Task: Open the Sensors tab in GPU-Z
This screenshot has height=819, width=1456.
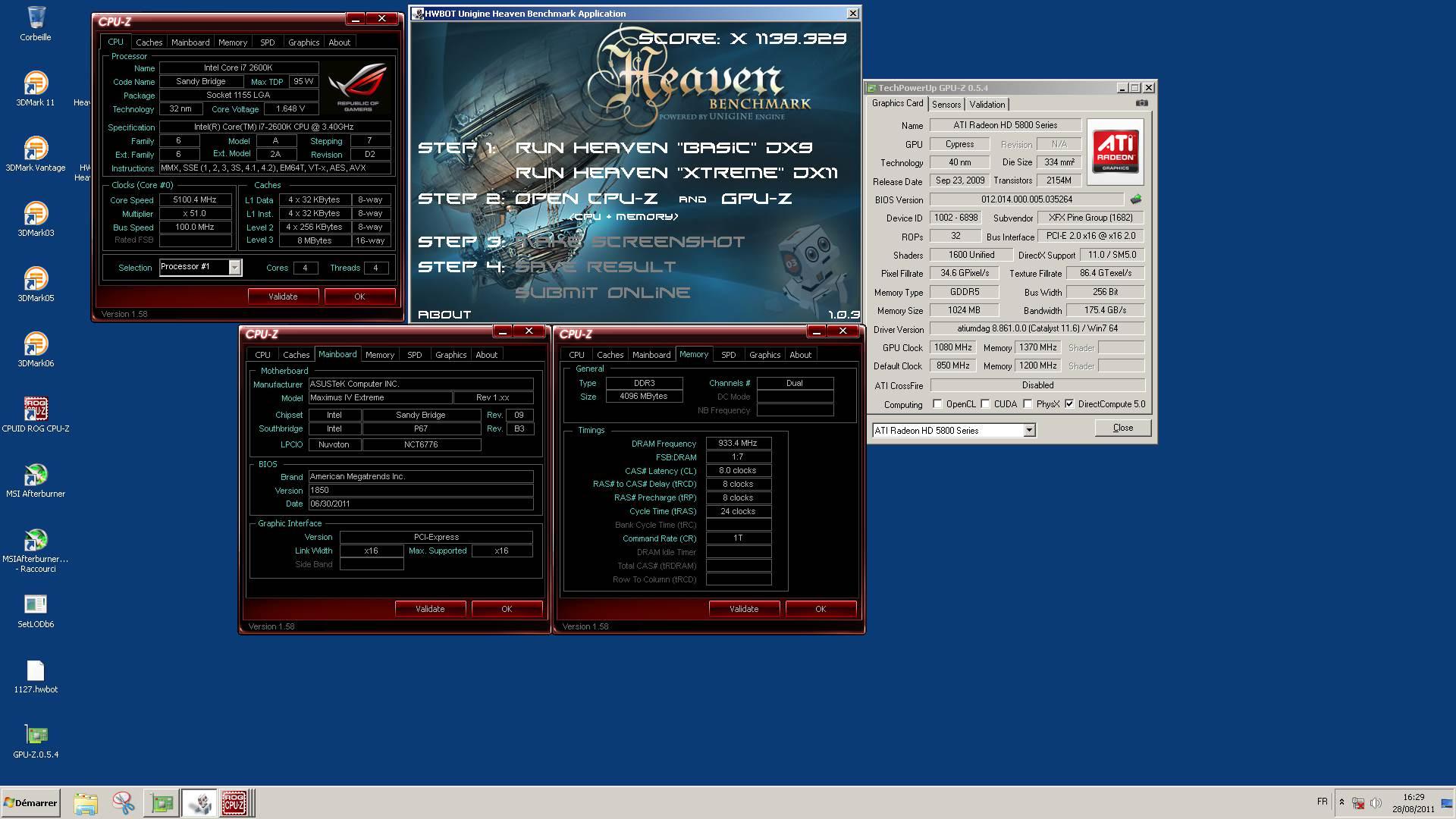Action: (x=946, y=105)
